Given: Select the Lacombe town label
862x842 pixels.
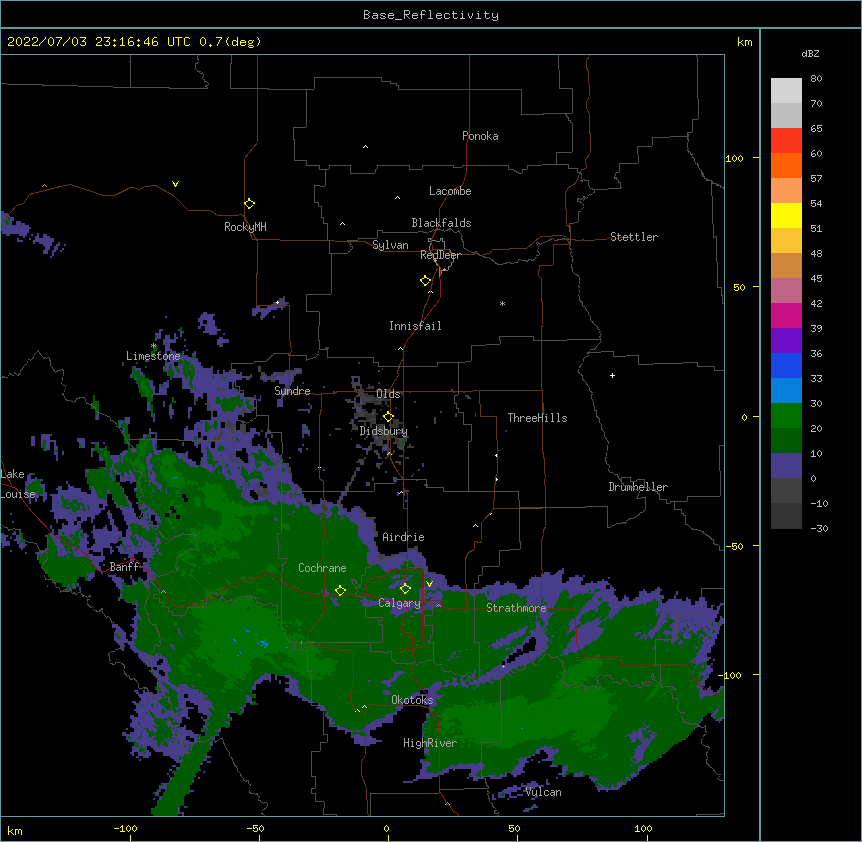Looking at the screenshot, I should [x=450, y=191].
